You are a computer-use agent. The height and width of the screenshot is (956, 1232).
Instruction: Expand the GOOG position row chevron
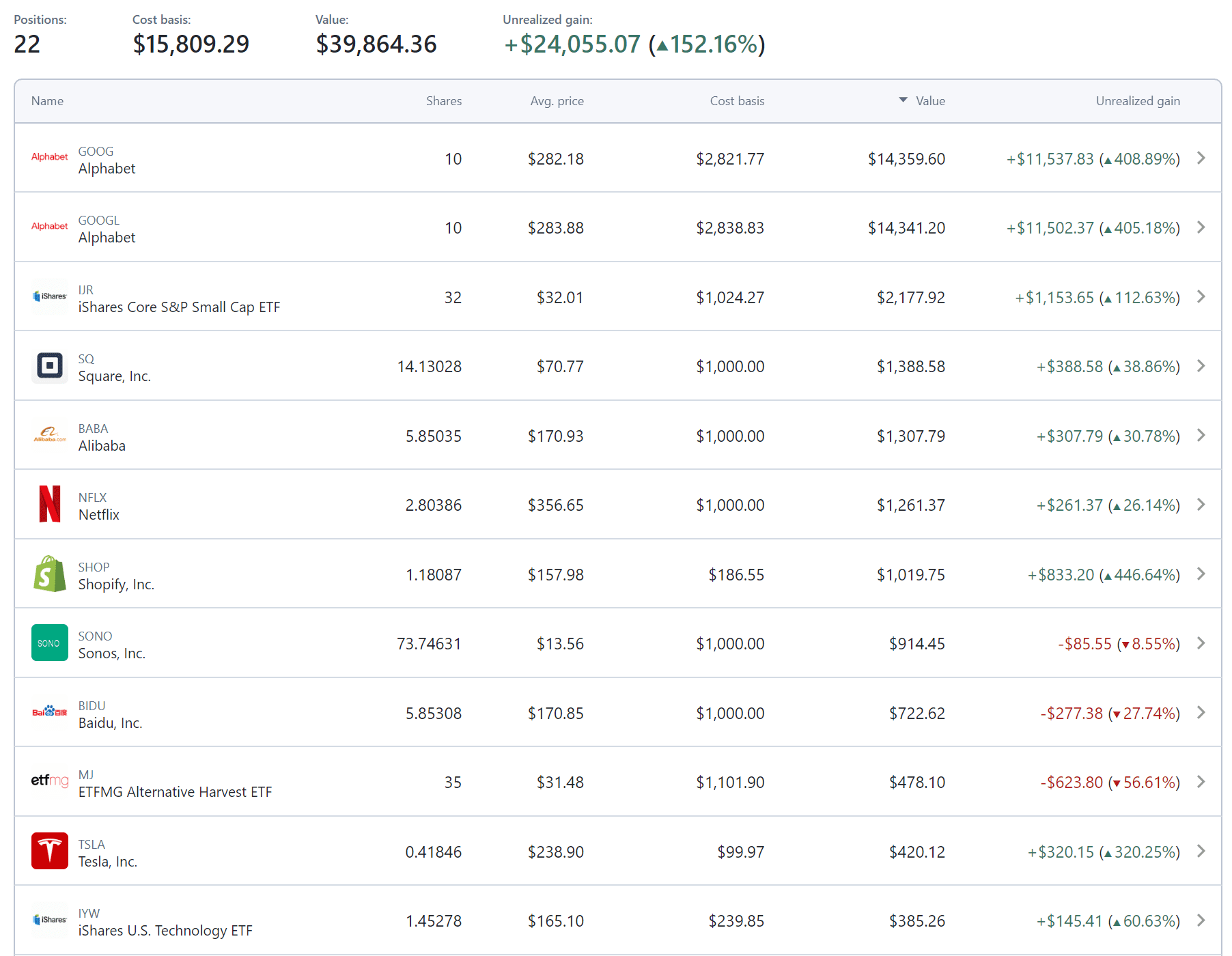tap(1201, 158)
